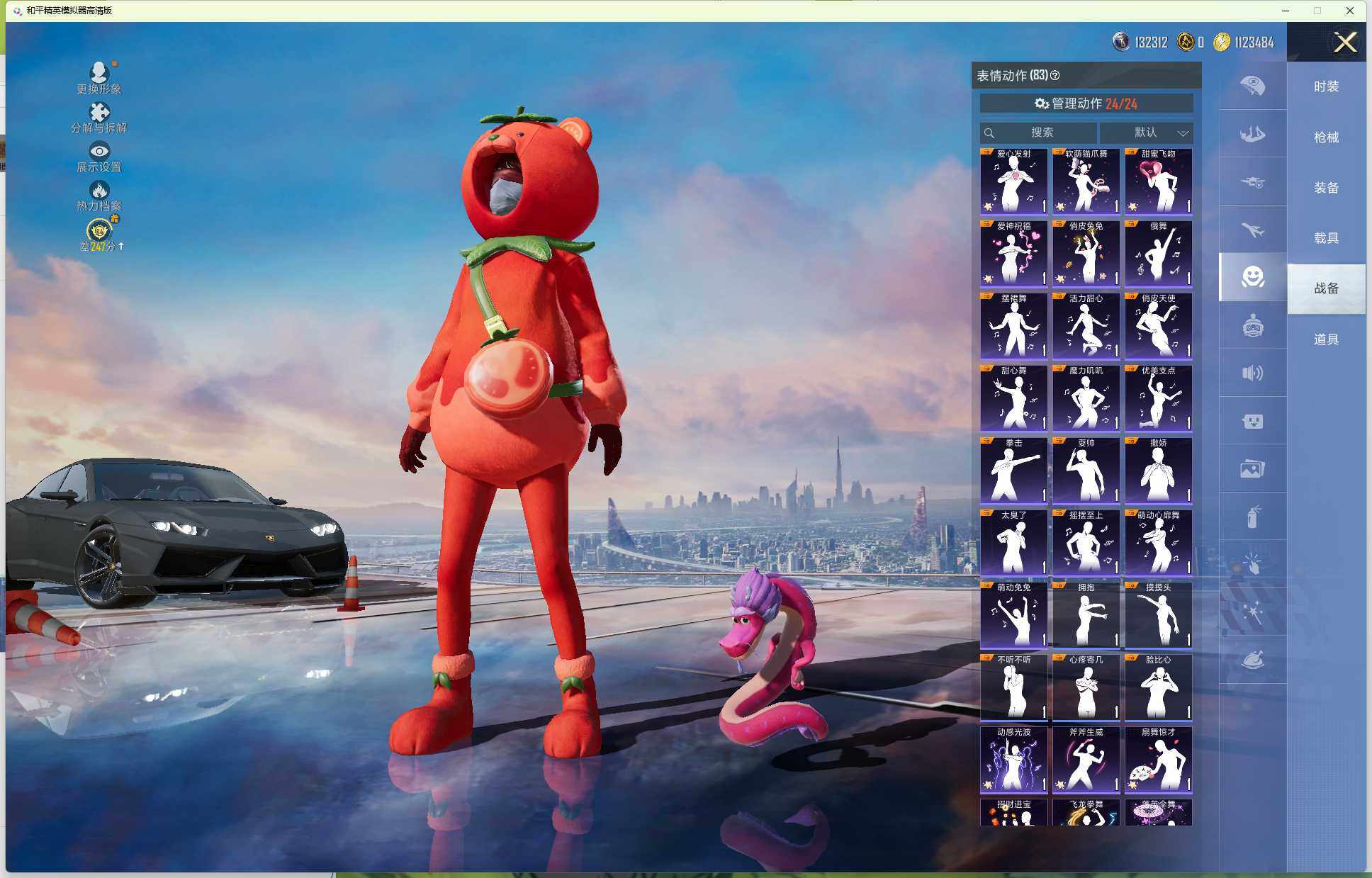Viewport: 1372px width, 878px height.
Task: Open the voice pack speaker icon
Action: coord(1252,373)
